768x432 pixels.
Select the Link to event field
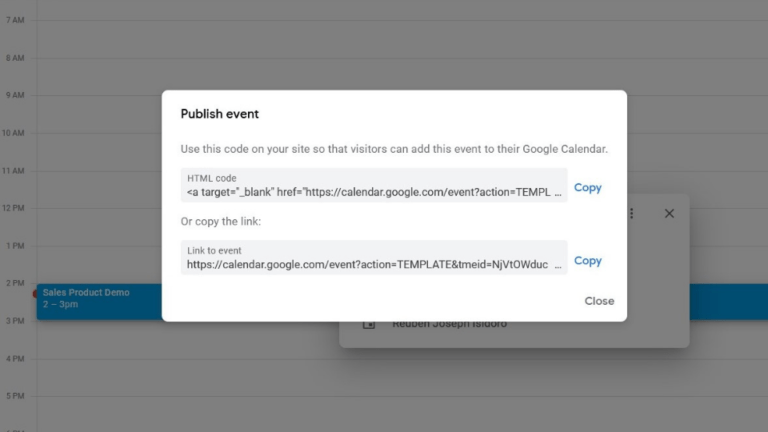pos(374,258)
